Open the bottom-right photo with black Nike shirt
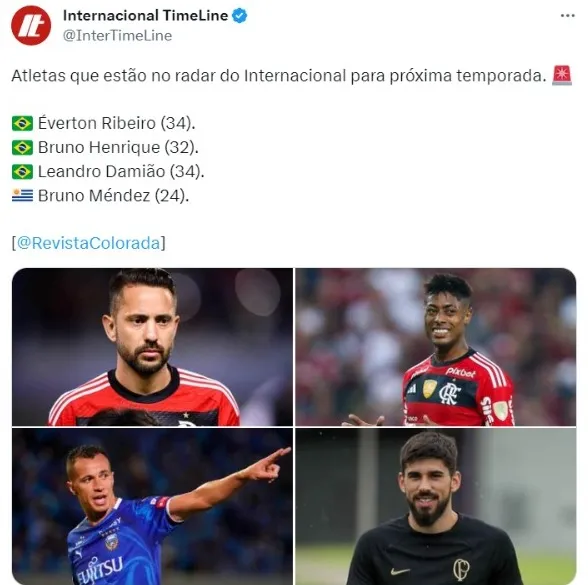The height and width of the screenshot is (585, 588). click(436, 506)
